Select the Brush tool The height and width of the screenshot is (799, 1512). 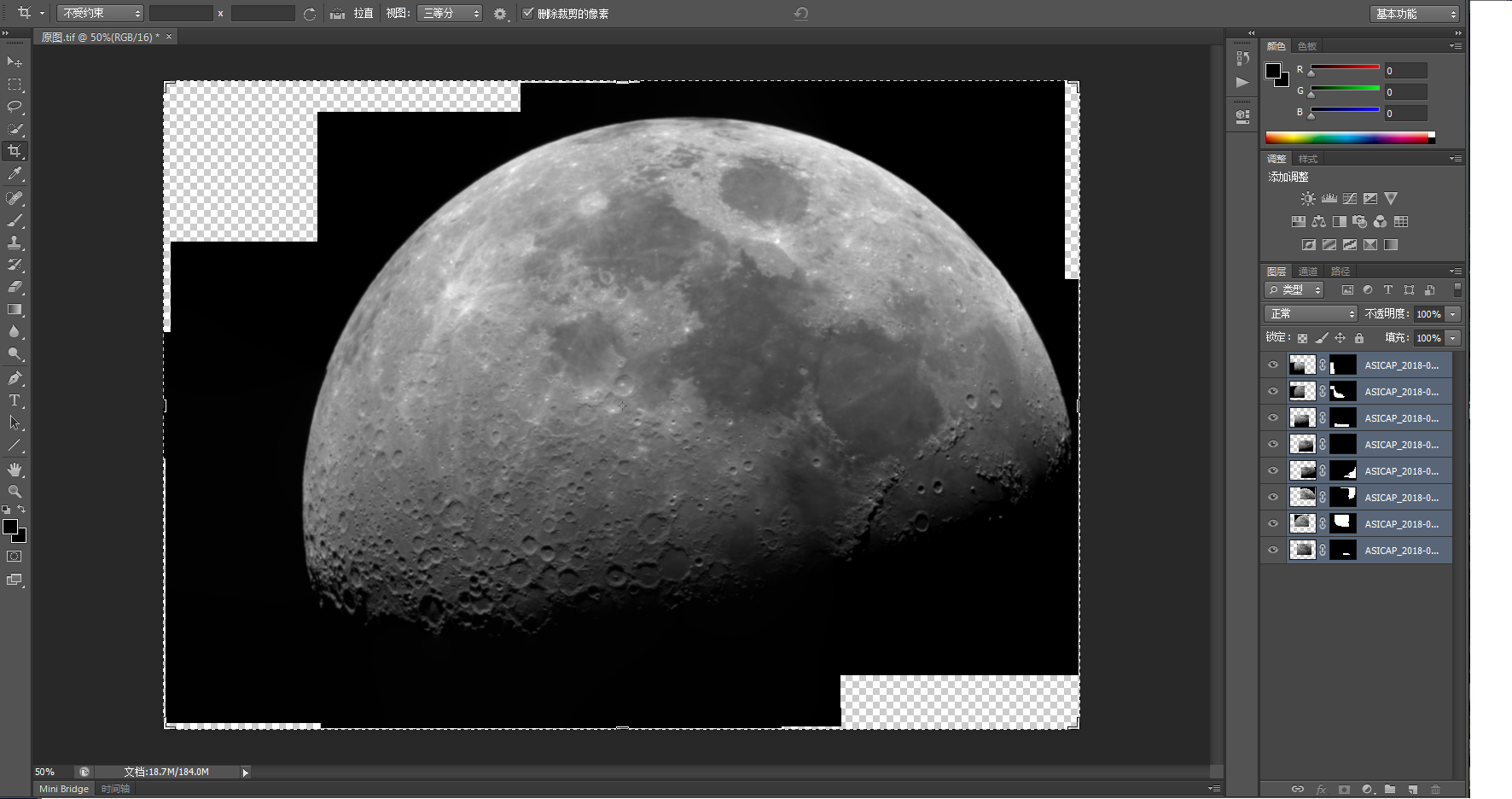tap(15, 220)
